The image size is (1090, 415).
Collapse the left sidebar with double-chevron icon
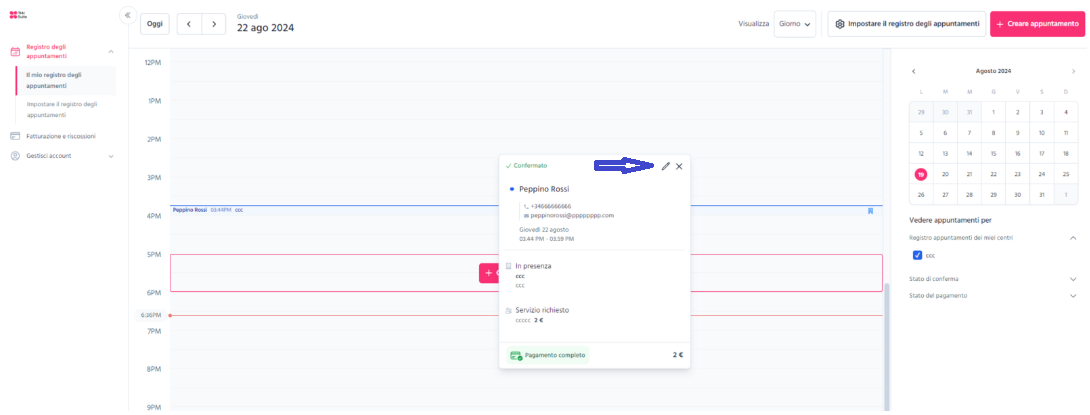[128, 15]
